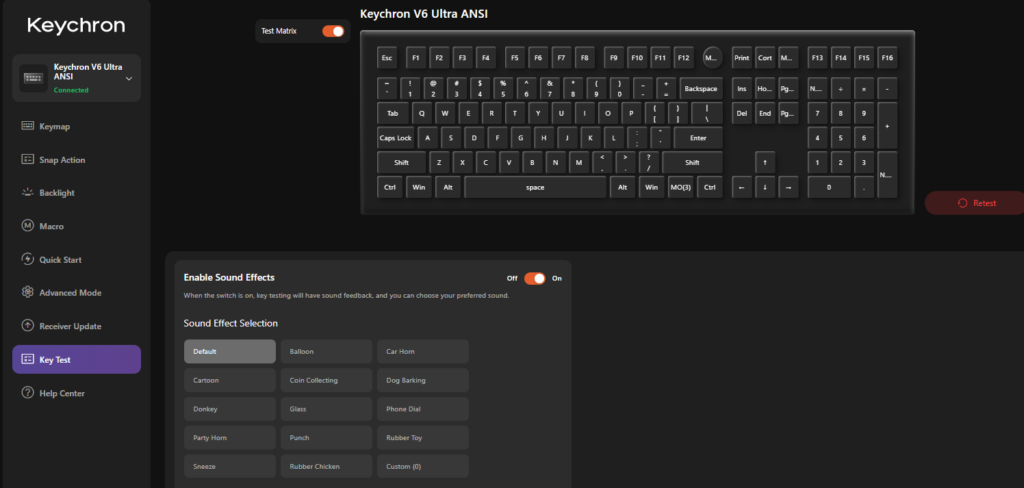This screenshot has height=488, width=1024.
Task: Toggle the Test Matrix switch
Action: click(x=333, y=31)
